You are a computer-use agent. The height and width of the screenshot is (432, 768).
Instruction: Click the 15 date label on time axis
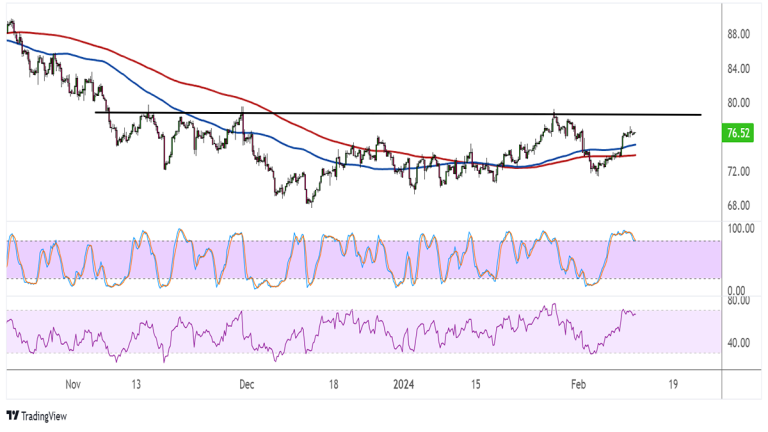point(476,384)
